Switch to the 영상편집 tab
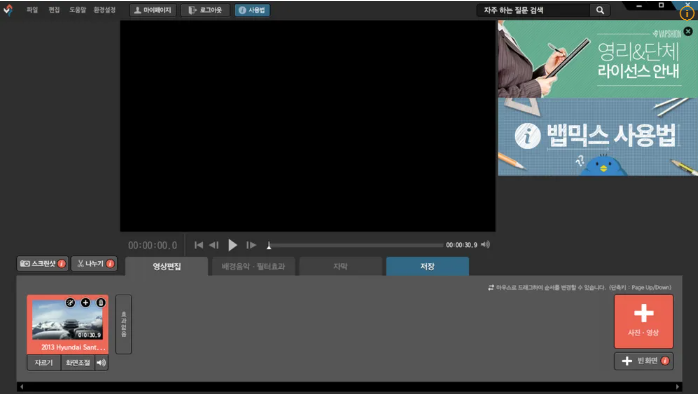698x394 pixels. pyautogui.click(x=166, y=266)
